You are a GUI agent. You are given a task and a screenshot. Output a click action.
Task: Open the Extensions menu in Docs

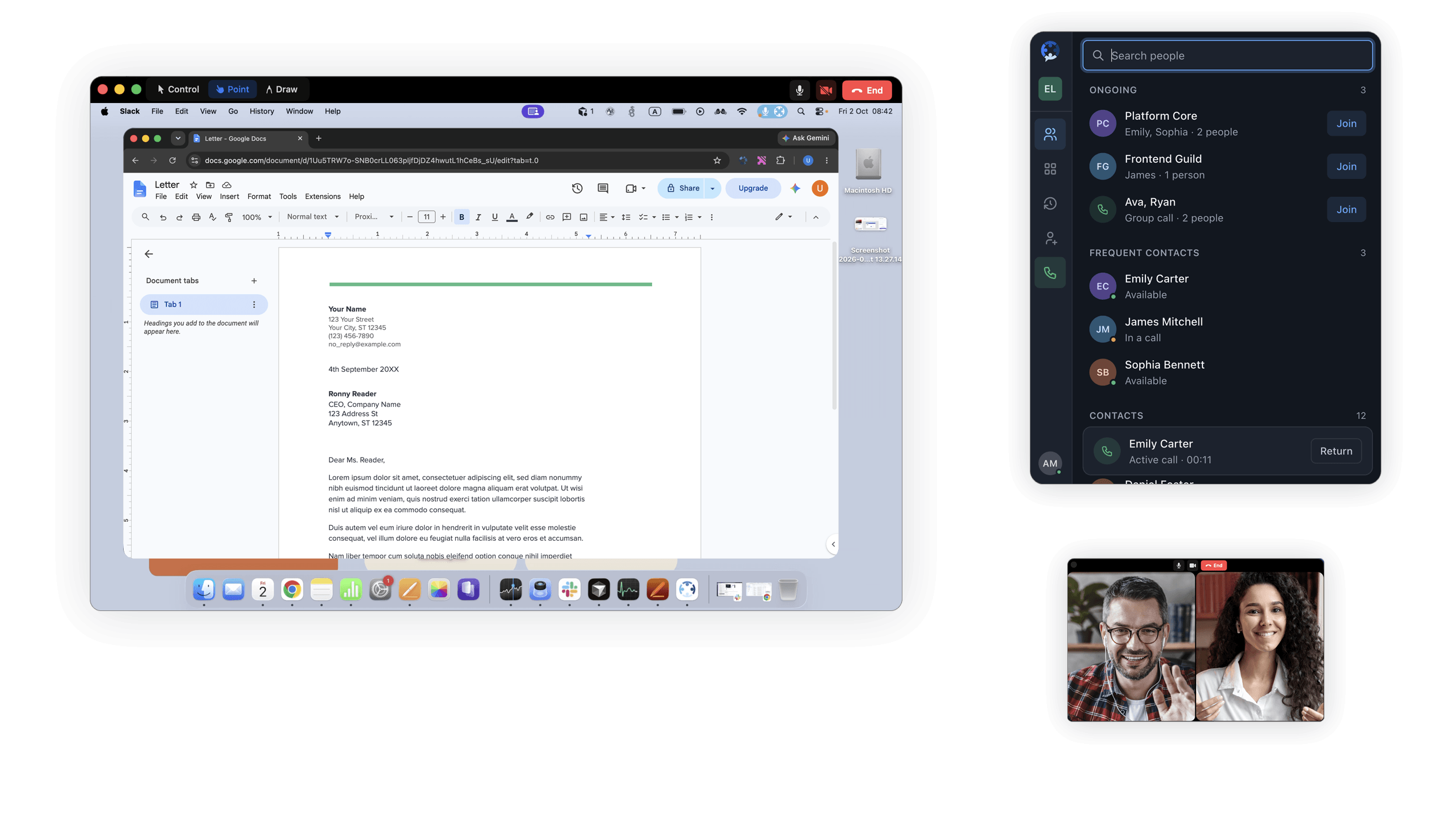pyautogui.click(x=322, y=196)
